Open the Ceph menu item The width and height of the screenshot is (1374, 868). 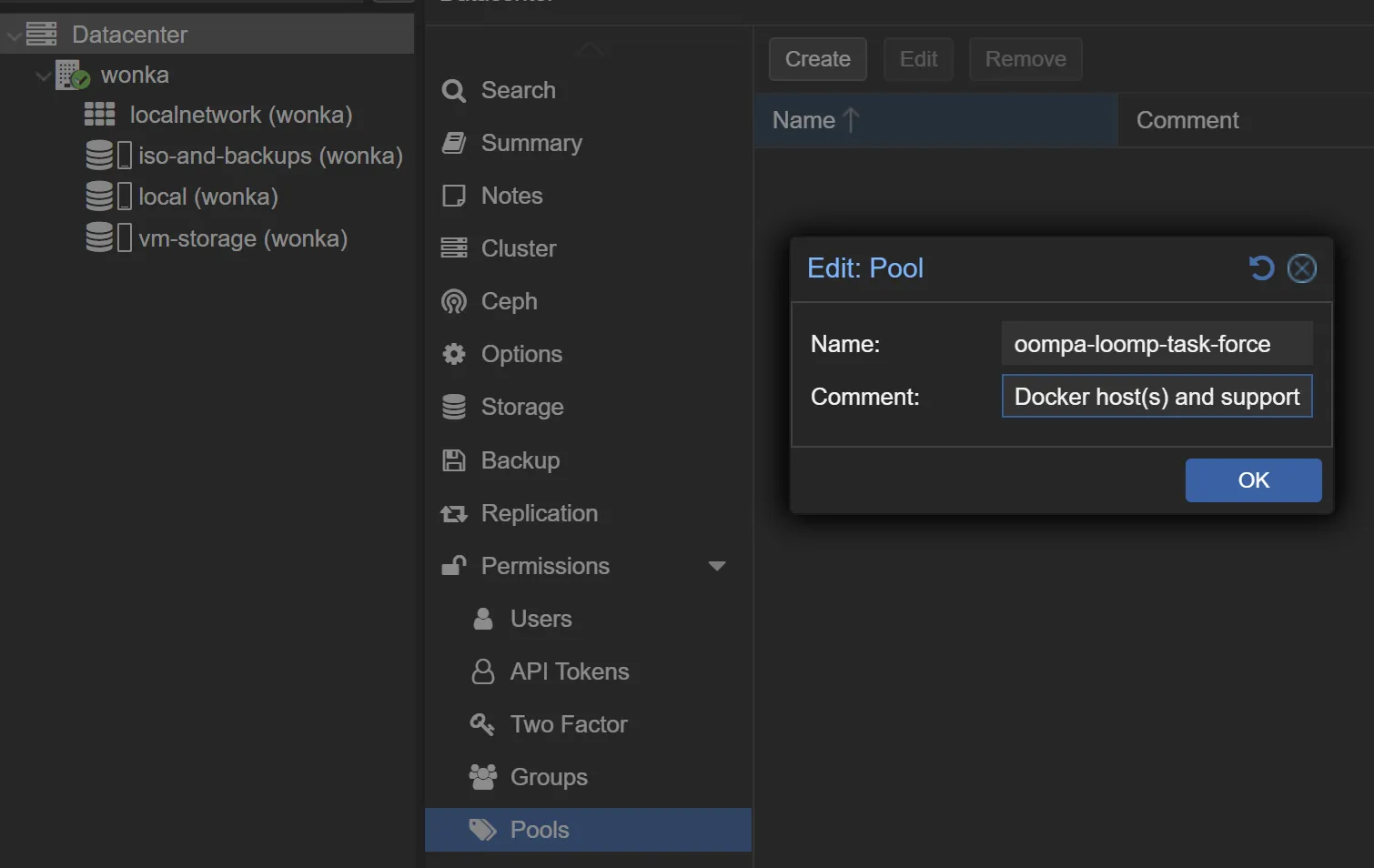point(588,302)
